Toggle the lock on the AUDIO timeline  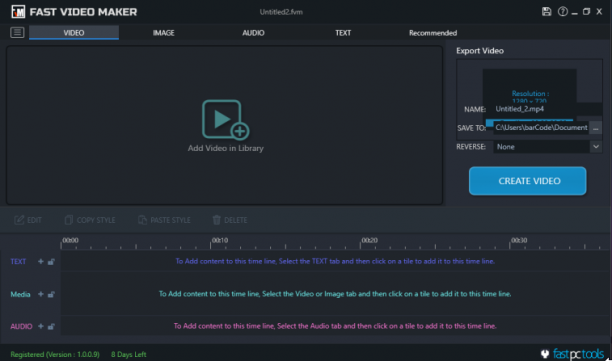click(51, 326)
